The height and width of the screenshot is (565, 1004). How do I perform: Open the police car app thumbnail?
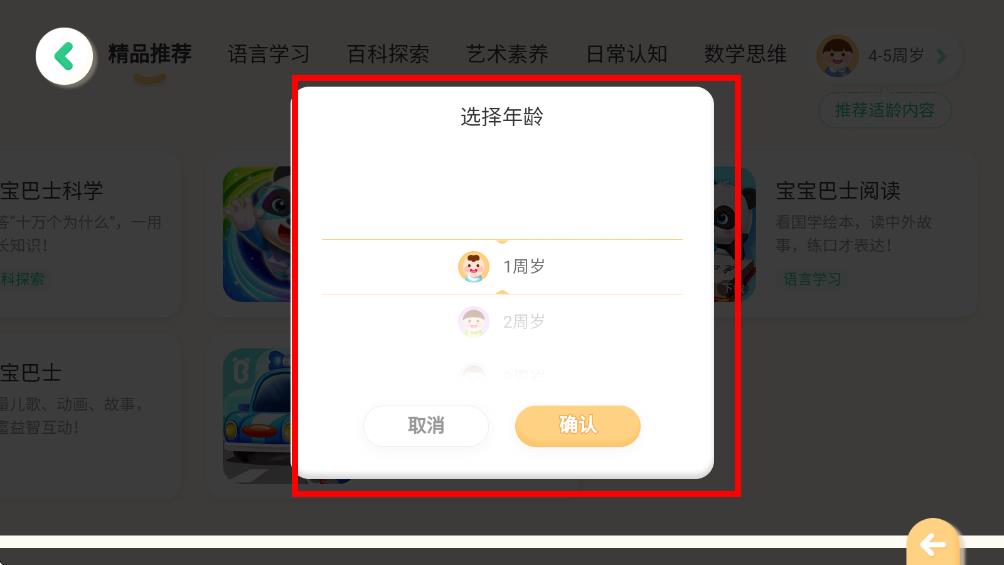[257, 415]
